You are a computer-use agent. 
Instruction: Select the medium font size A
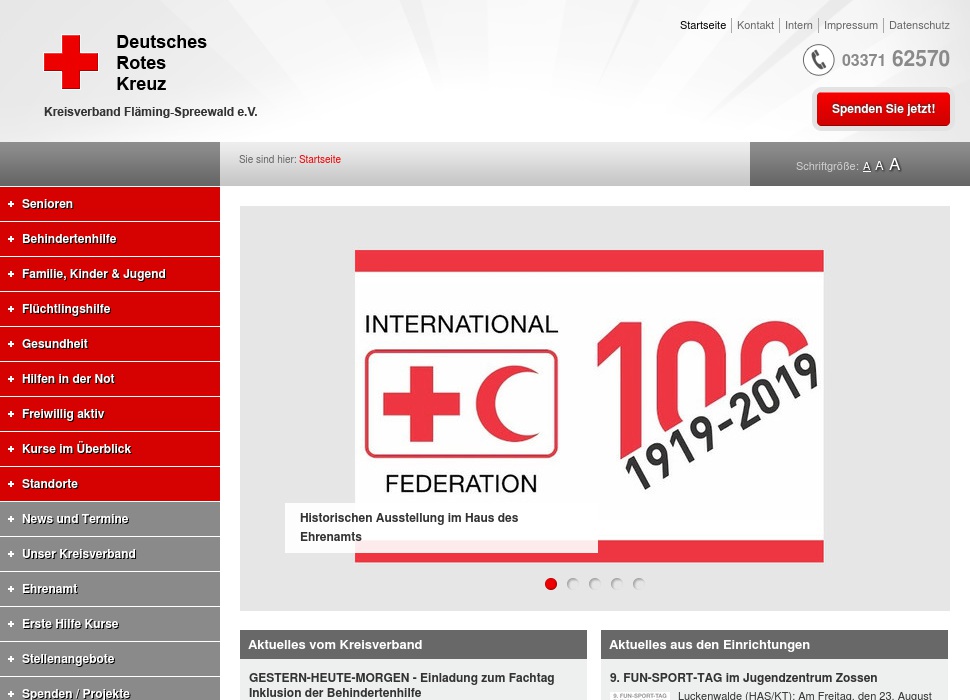point(879,166)
